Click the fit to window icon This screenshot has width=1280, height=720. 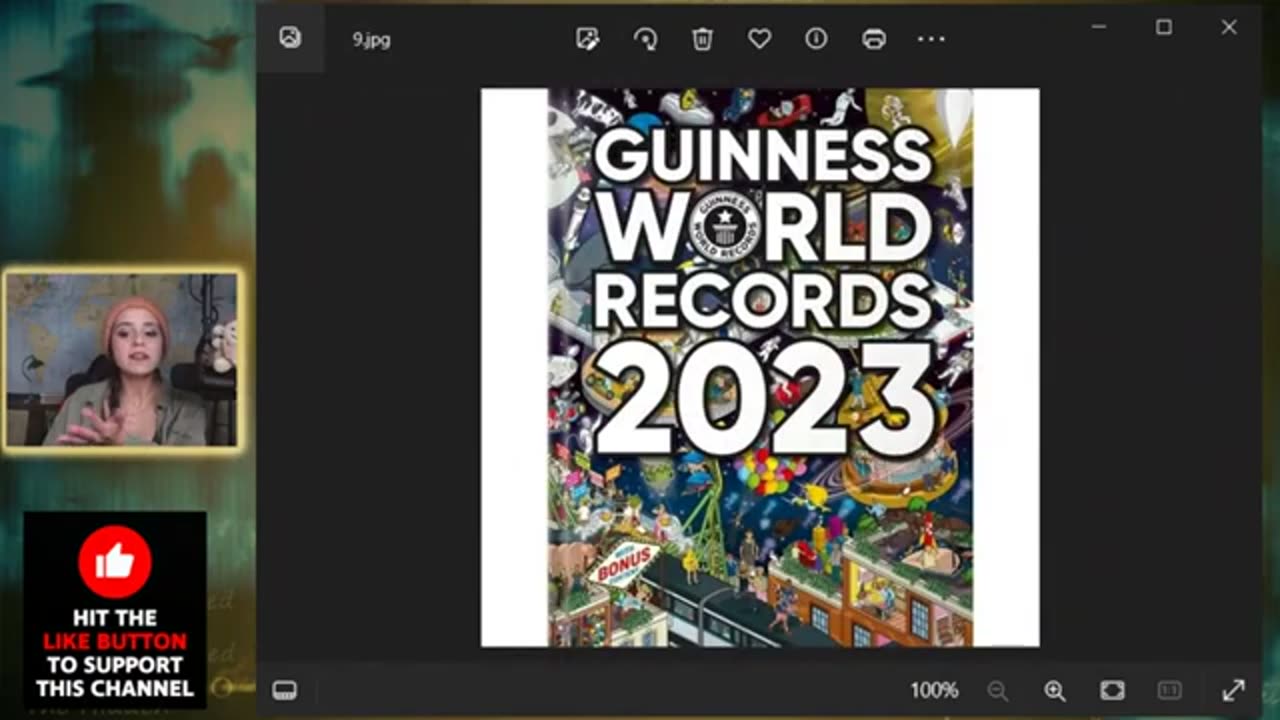[1112, 690]
